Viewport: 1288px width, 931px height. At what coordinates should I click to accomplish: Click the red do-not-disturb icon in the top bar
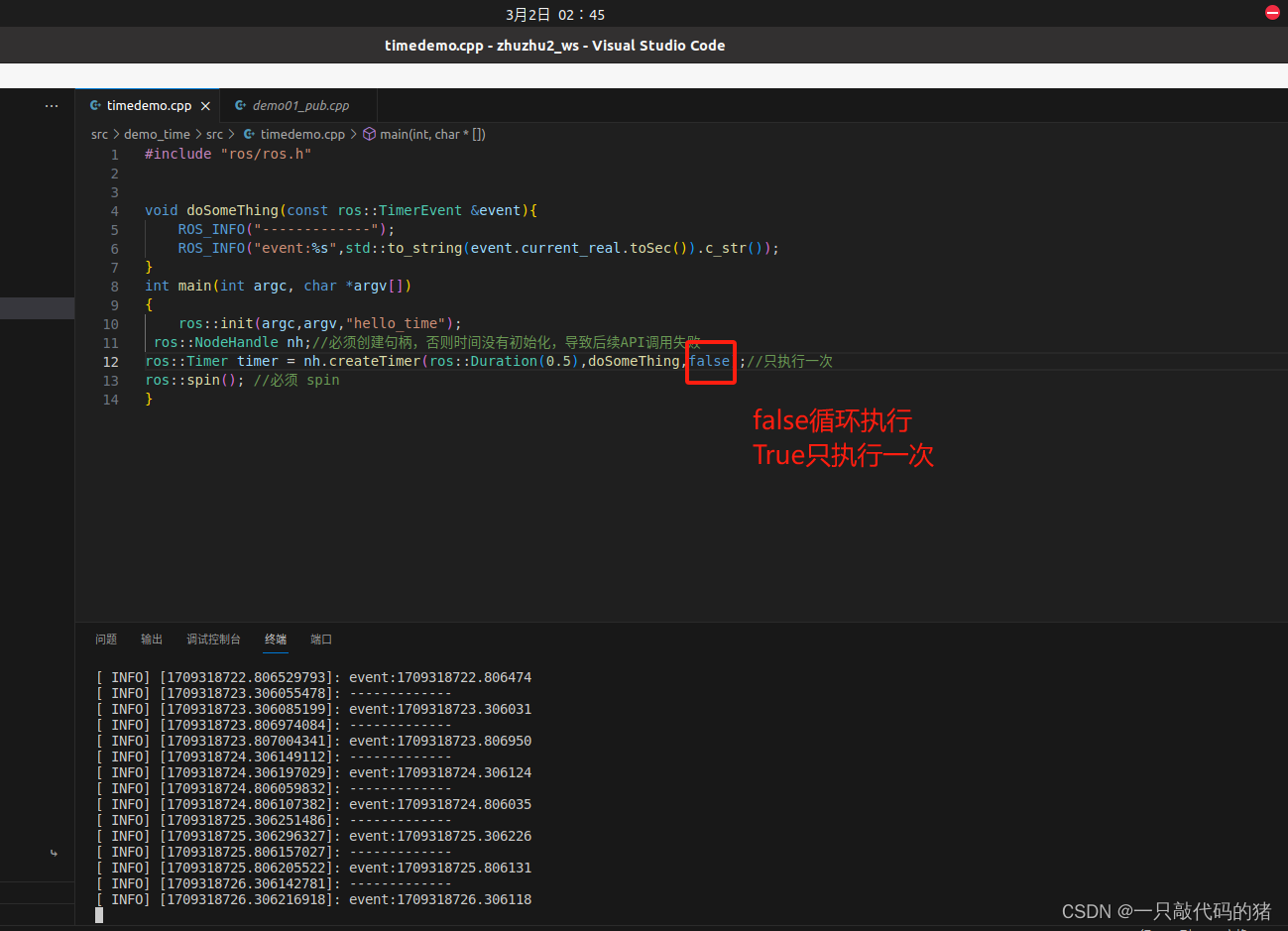(x=1272, y=13)
